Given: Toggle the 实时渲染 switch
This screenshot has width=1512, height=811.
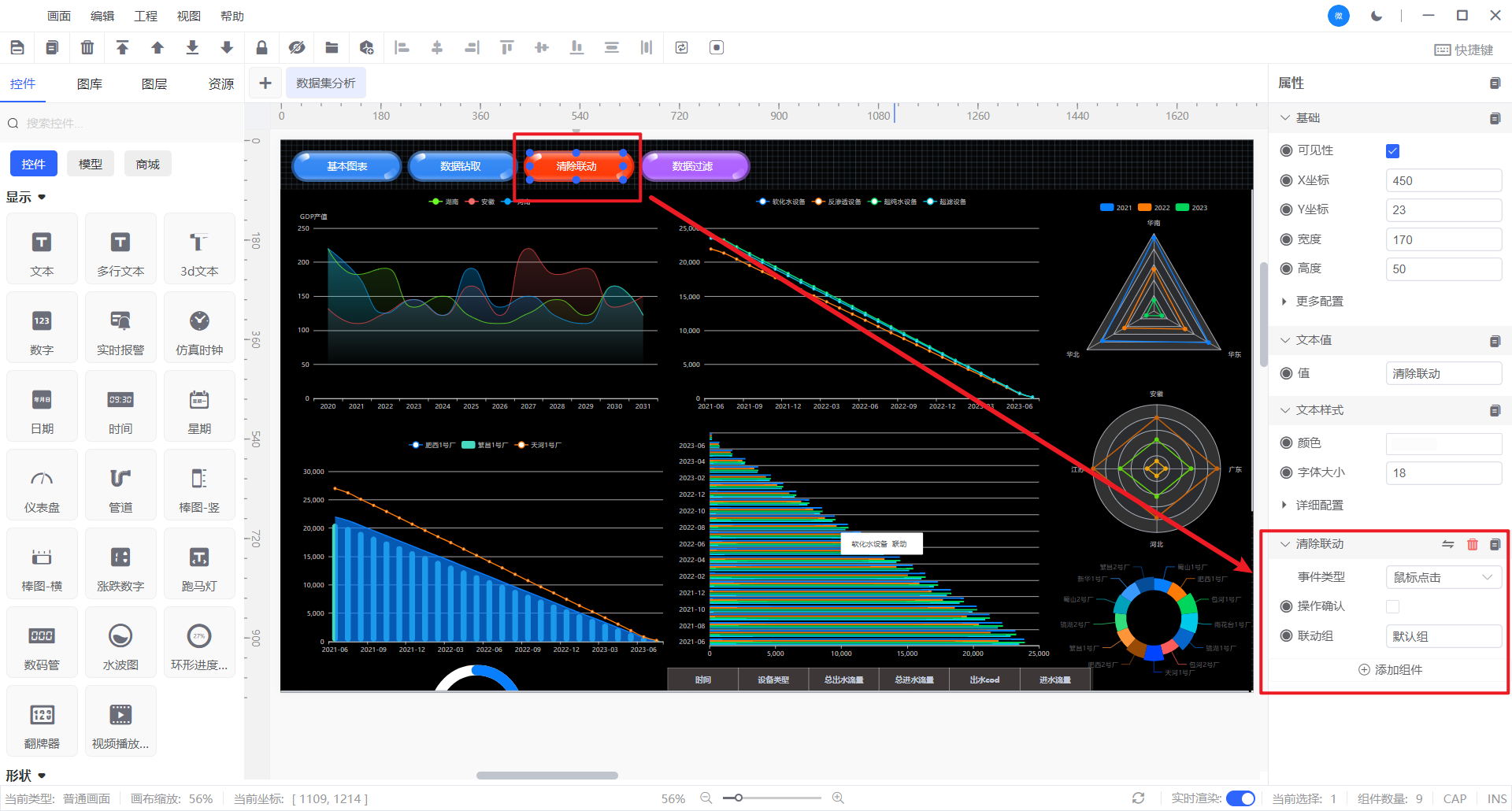Looking at the screenshot, I should click(1240, 798).
